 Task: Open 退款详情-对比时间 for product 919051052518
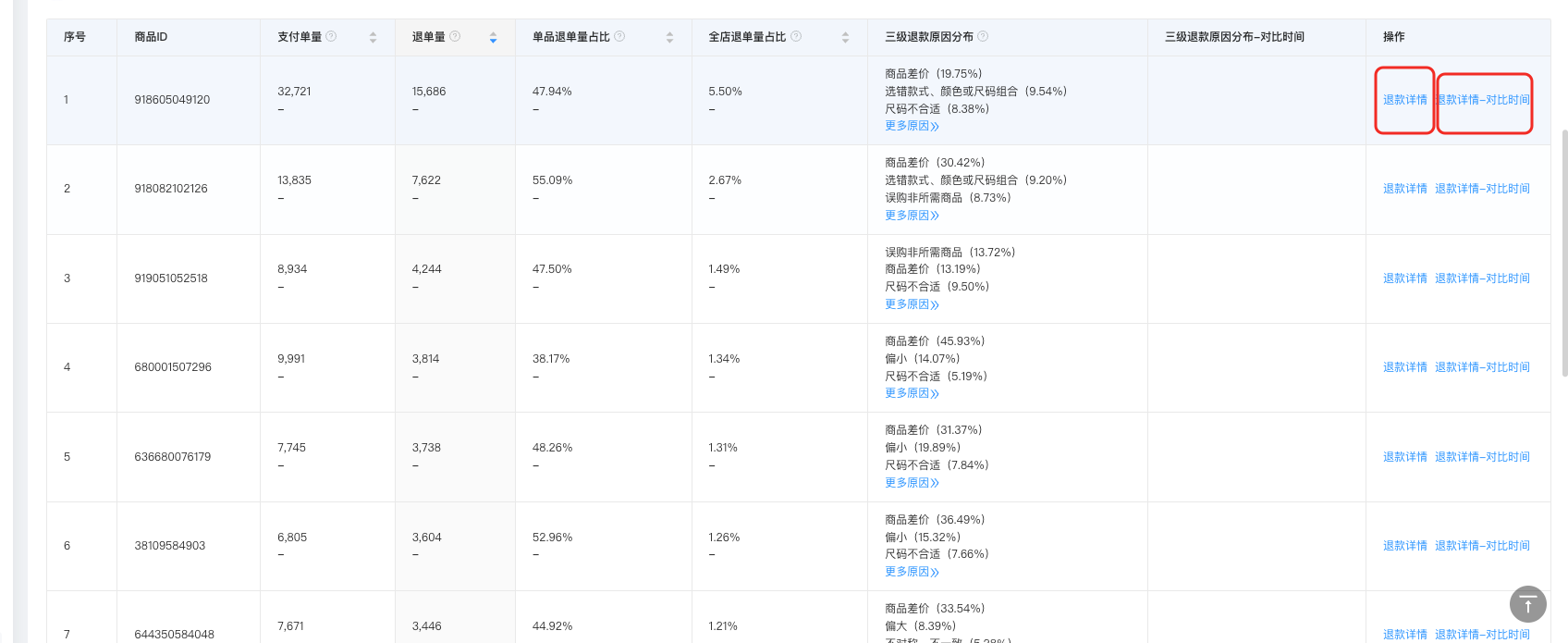[x=1482, y=278]
